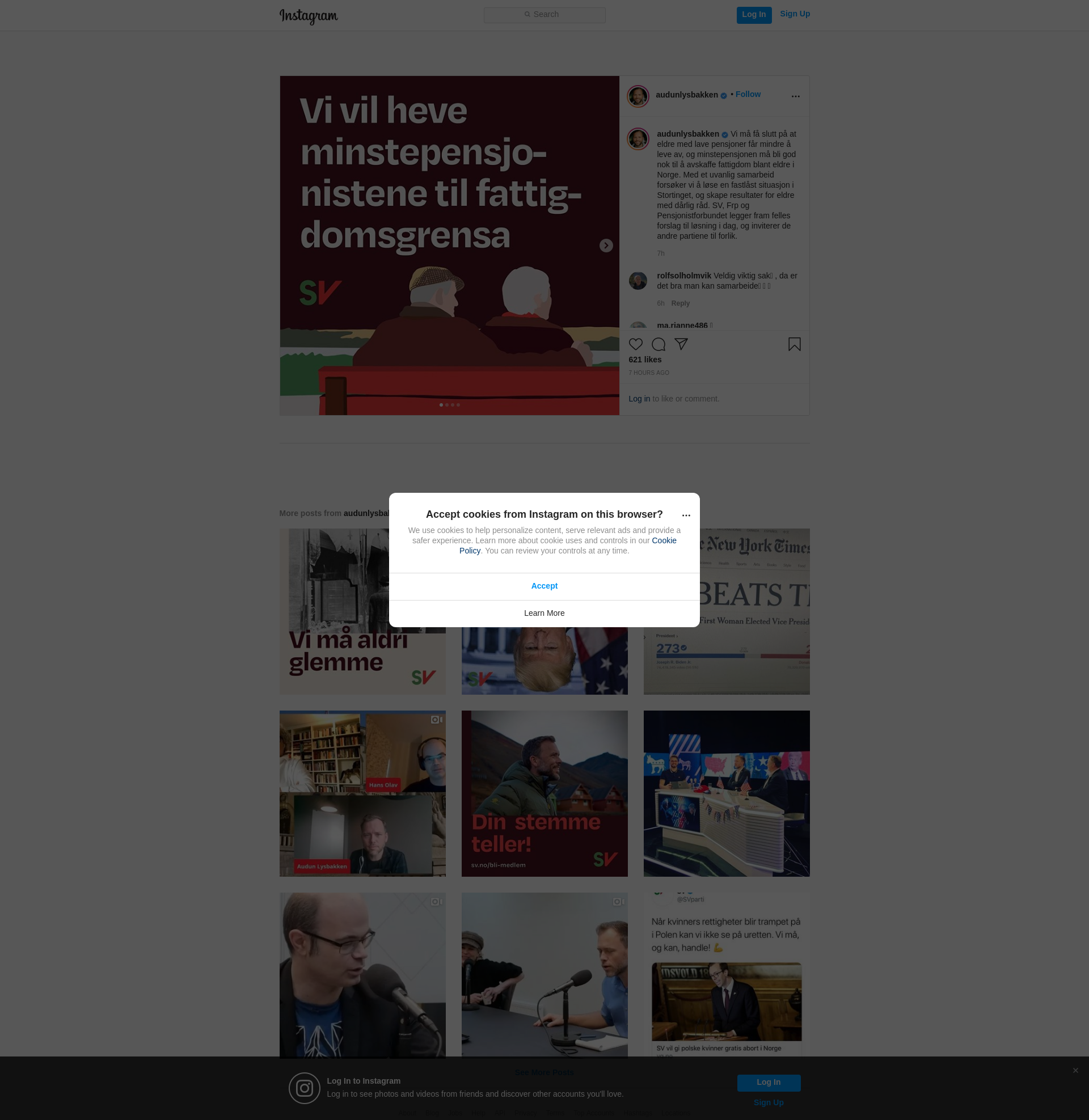1089x1120 pixels.
Task: Open 'Din stemme teller!' post thumbnail
Action: coord(544,793)
